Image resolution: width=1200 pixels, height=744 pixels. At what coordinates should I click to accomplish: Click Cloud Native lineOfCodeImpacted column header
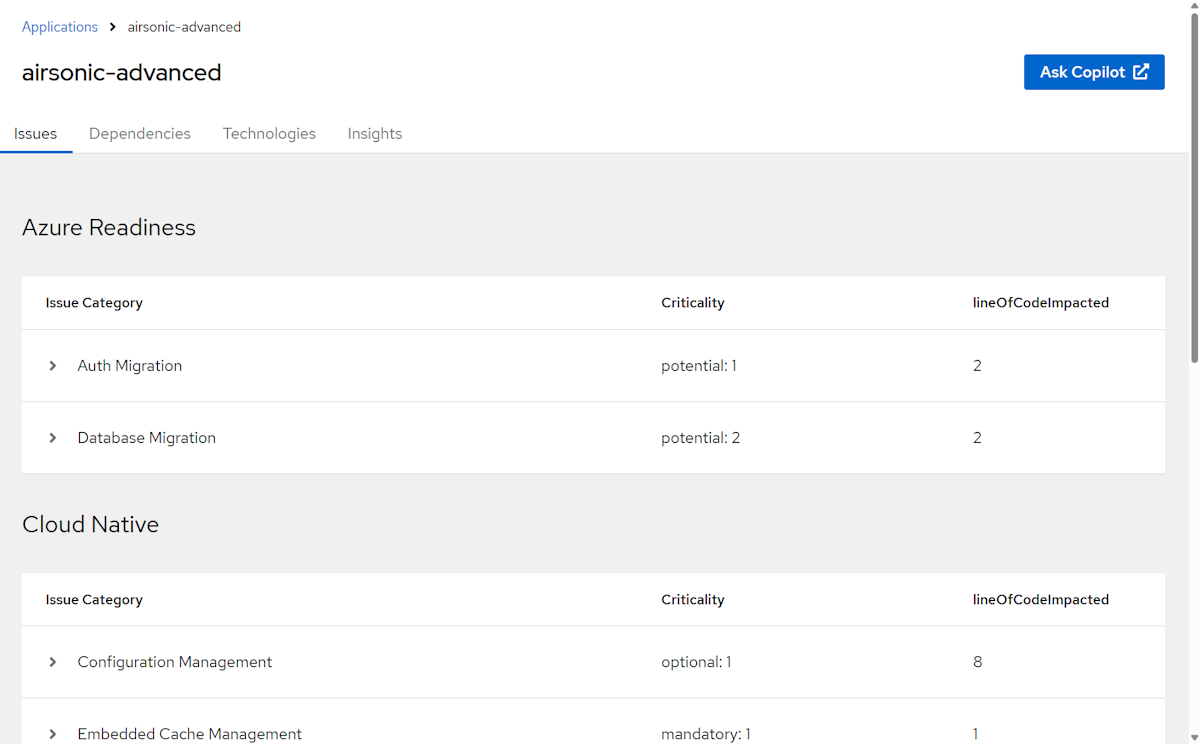(1041, 600)
